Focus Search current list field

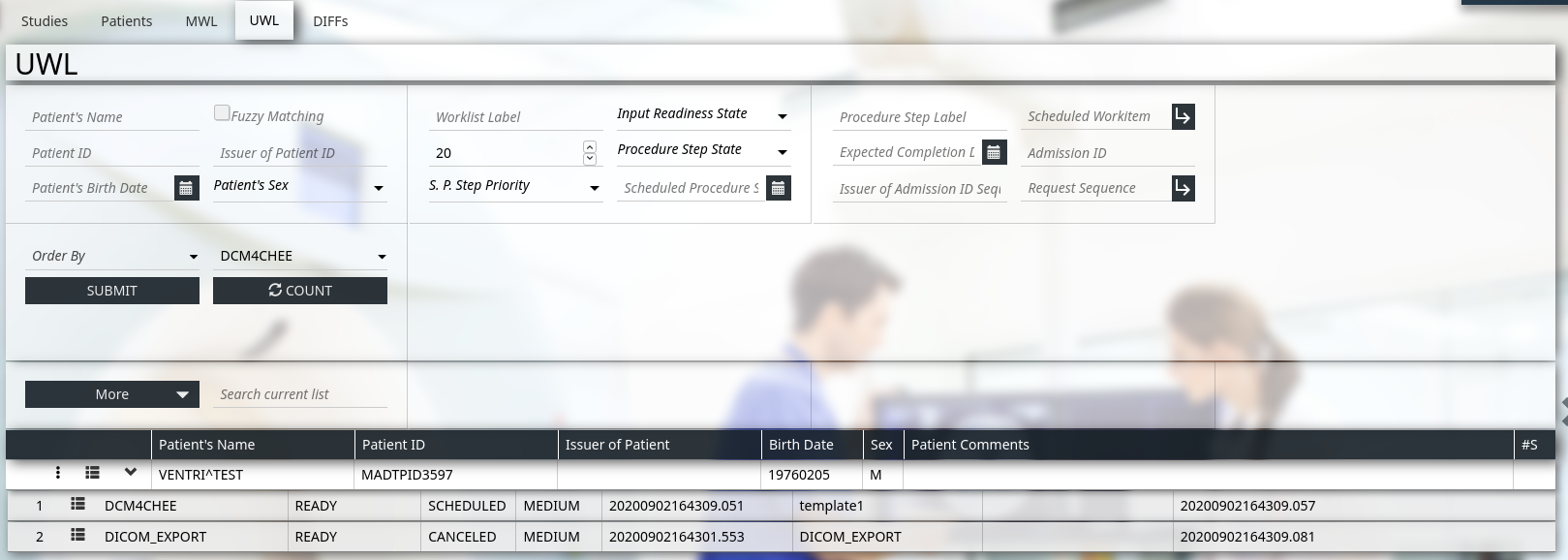[300, 394]
